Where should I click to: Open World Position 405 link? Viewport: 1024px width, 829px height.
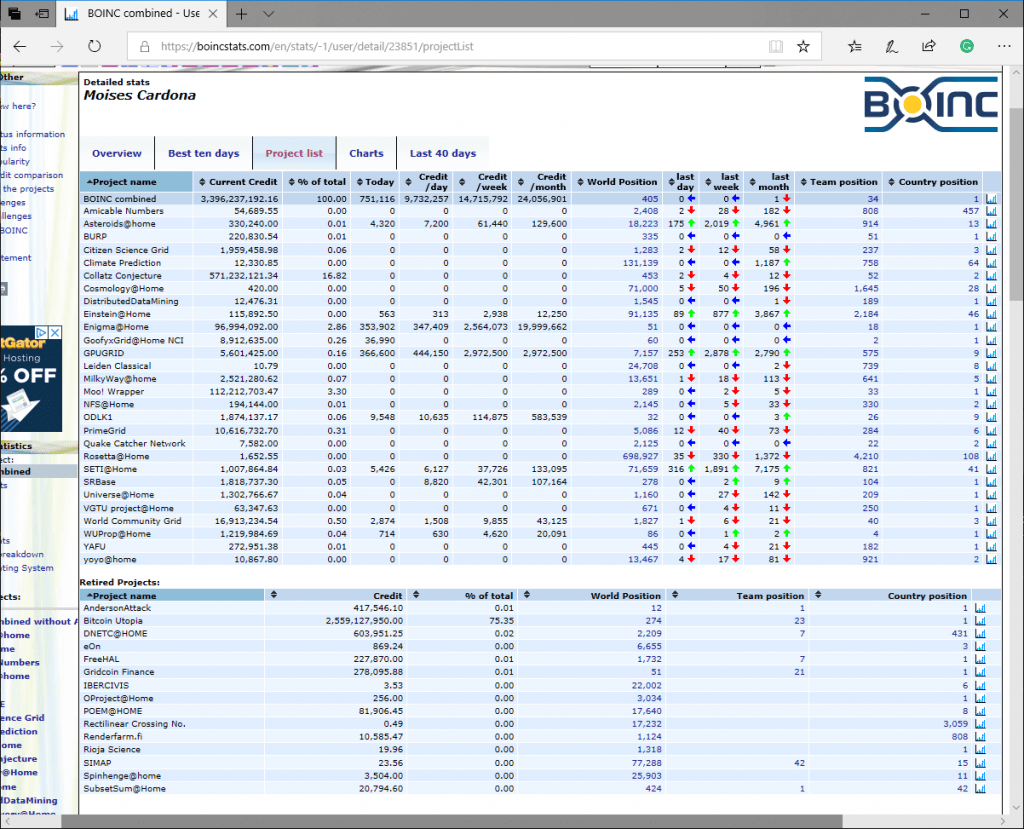[x=650, y=199]
